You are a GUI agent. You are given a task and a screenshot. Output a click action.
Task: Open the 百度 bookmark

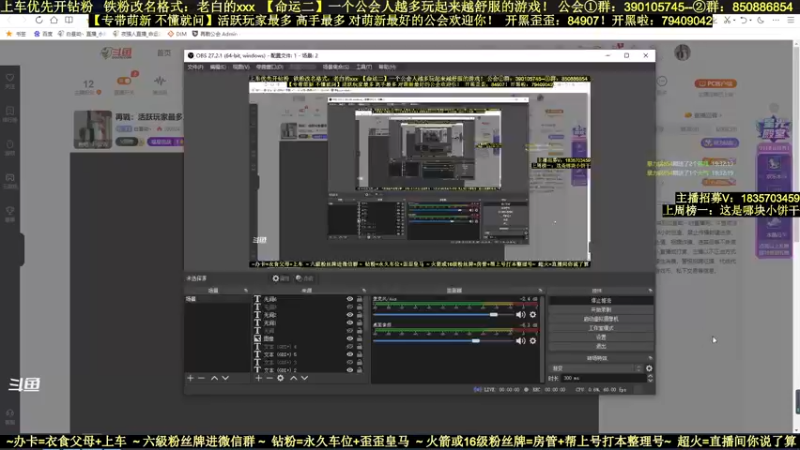click(43, 34)
